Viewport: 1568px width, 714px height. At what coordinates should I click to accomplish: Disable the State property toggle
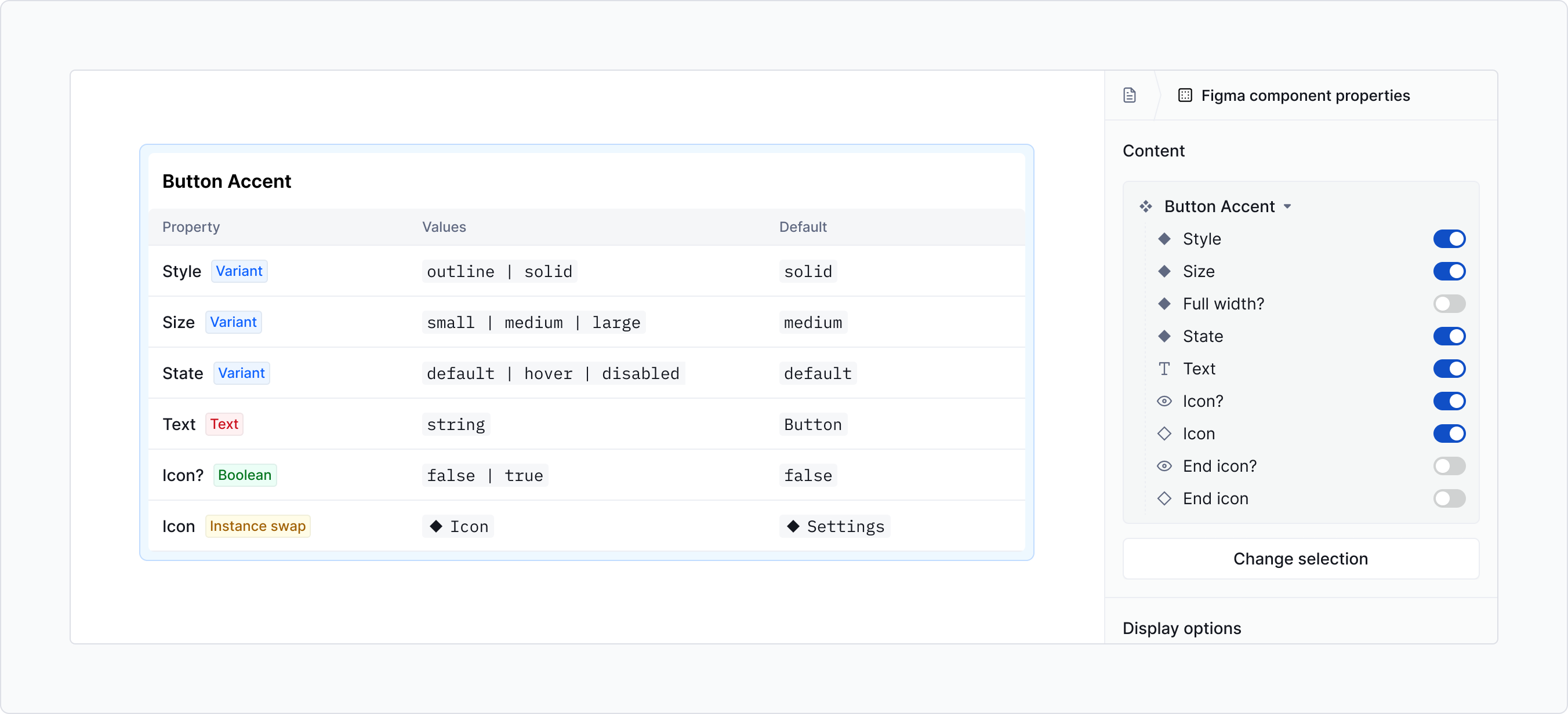click(1449, 336)
